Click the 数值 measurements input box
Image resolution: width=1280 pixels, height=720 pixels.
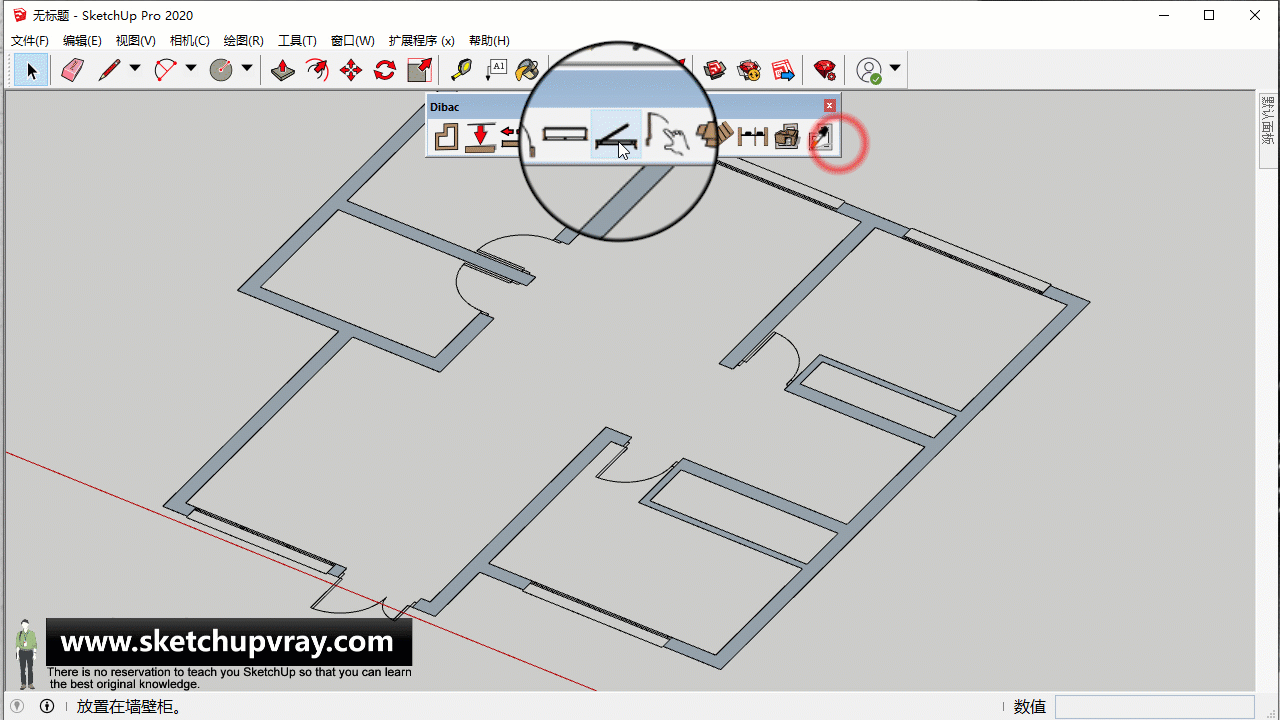point(1154,707)
